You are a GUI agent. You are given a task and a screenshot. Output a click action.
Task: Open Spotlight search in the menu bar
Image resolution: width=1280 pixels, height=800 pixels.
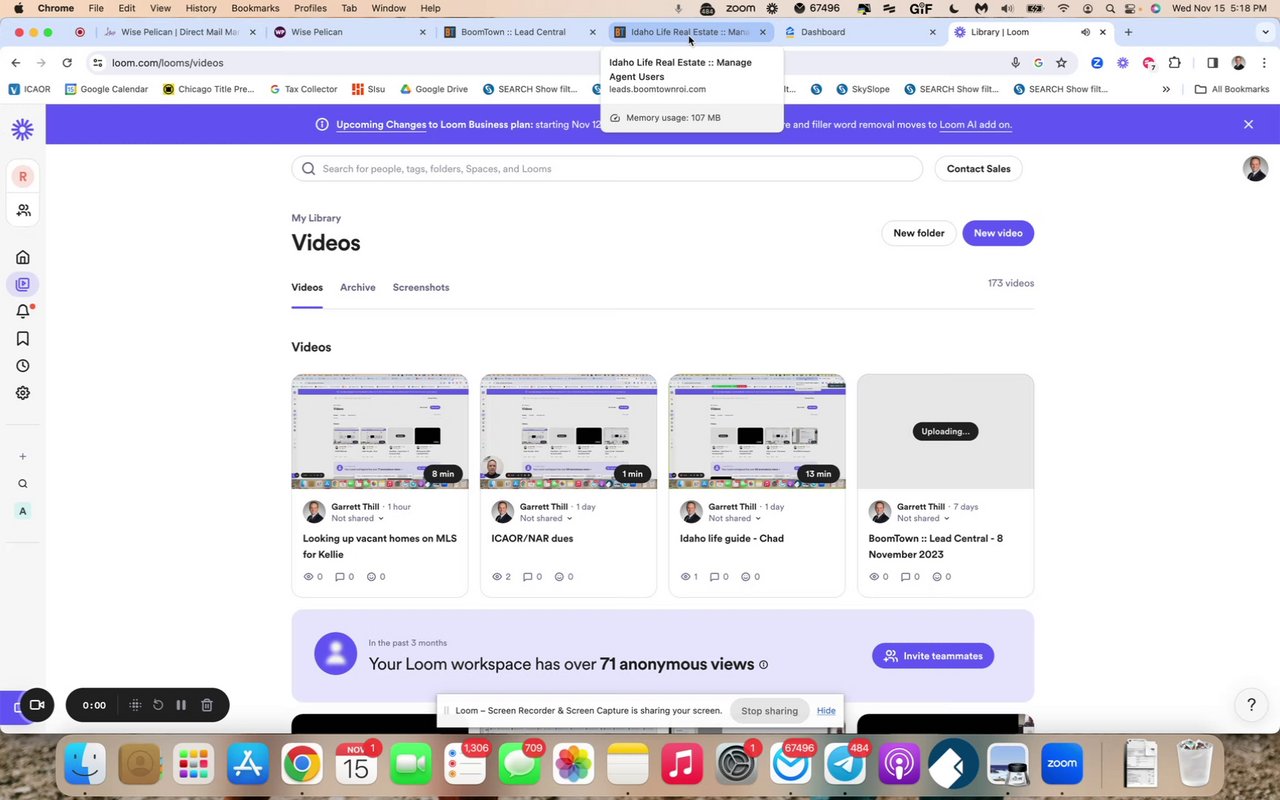[1110, 8]
